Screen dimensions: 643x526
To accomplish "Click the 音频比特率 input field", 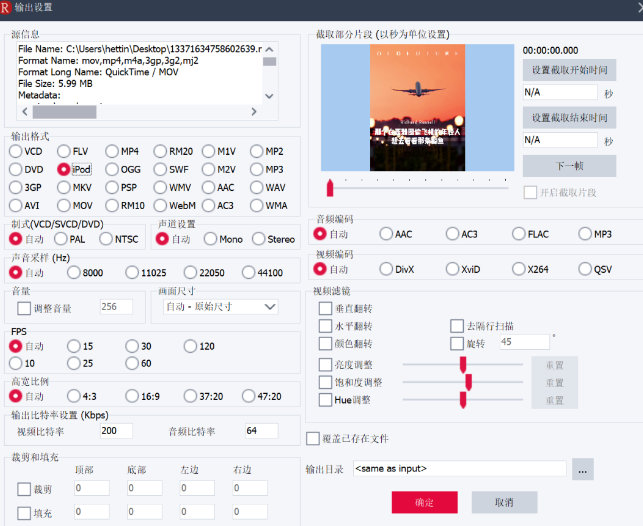I will click(262, 431).
